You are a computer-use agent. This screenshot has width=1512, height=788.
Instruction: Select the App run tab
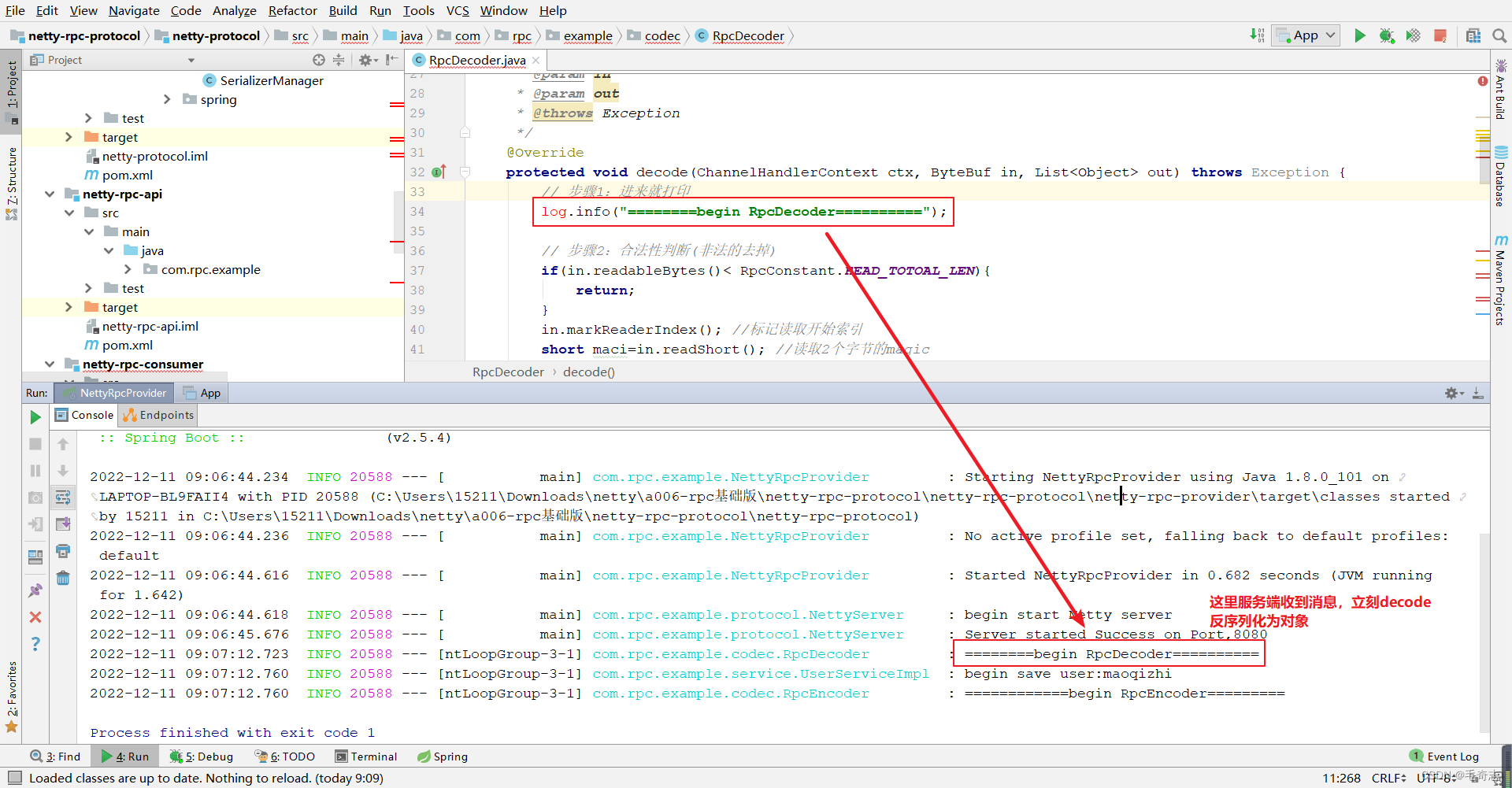(202, 393)
